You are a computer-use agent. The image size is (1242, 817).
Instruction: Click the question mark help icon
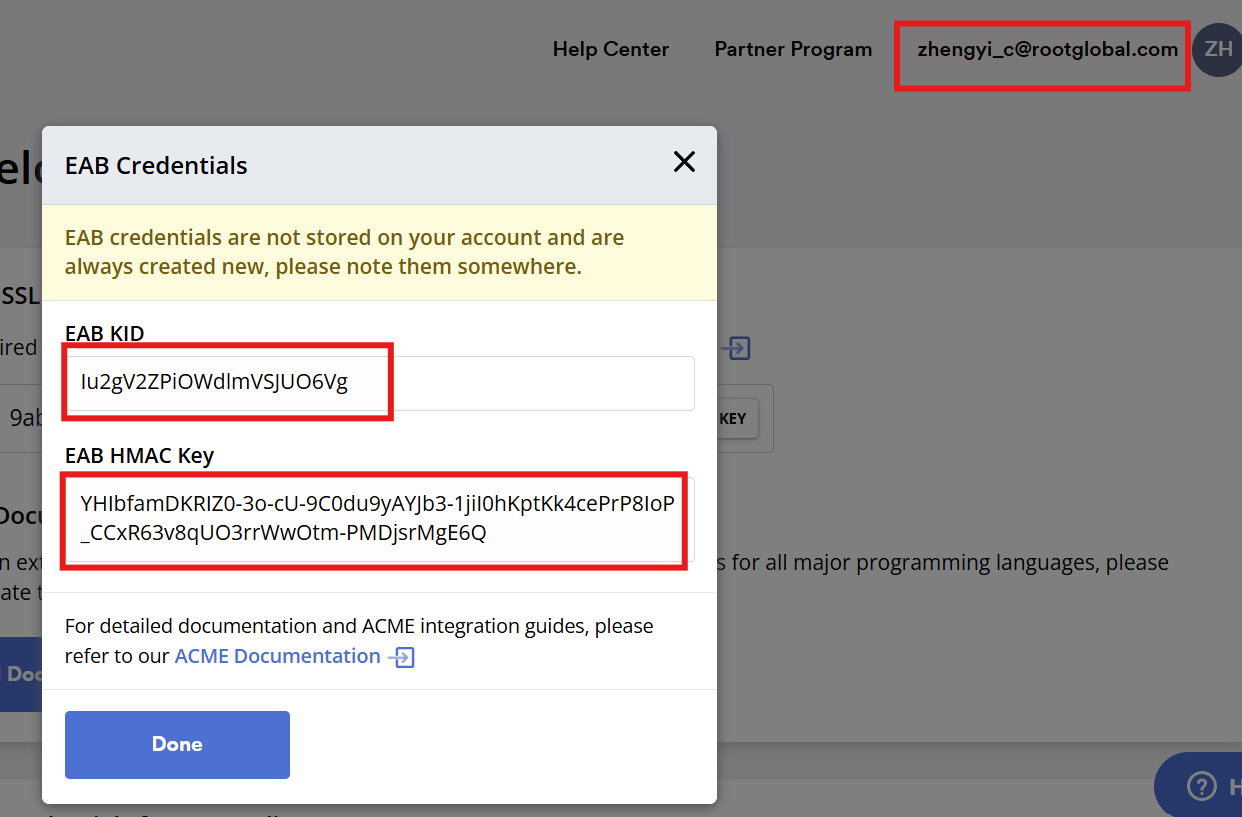click(x=1201, y=786)
